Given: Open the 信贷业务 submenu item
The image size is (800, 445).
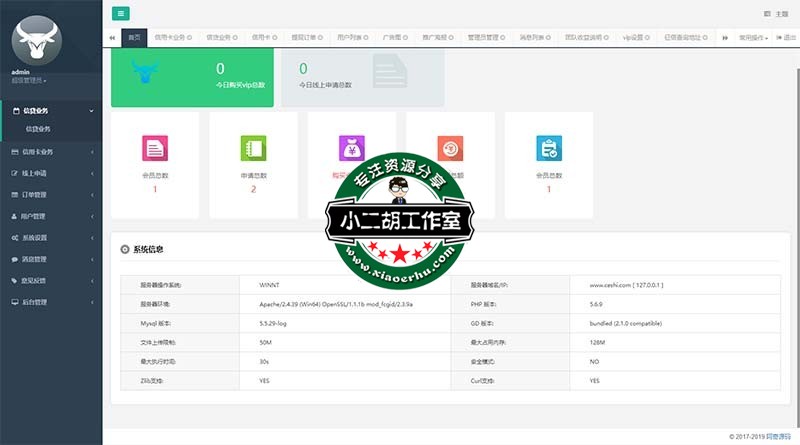Looking at the screenshot, I should tap(38, 129).
